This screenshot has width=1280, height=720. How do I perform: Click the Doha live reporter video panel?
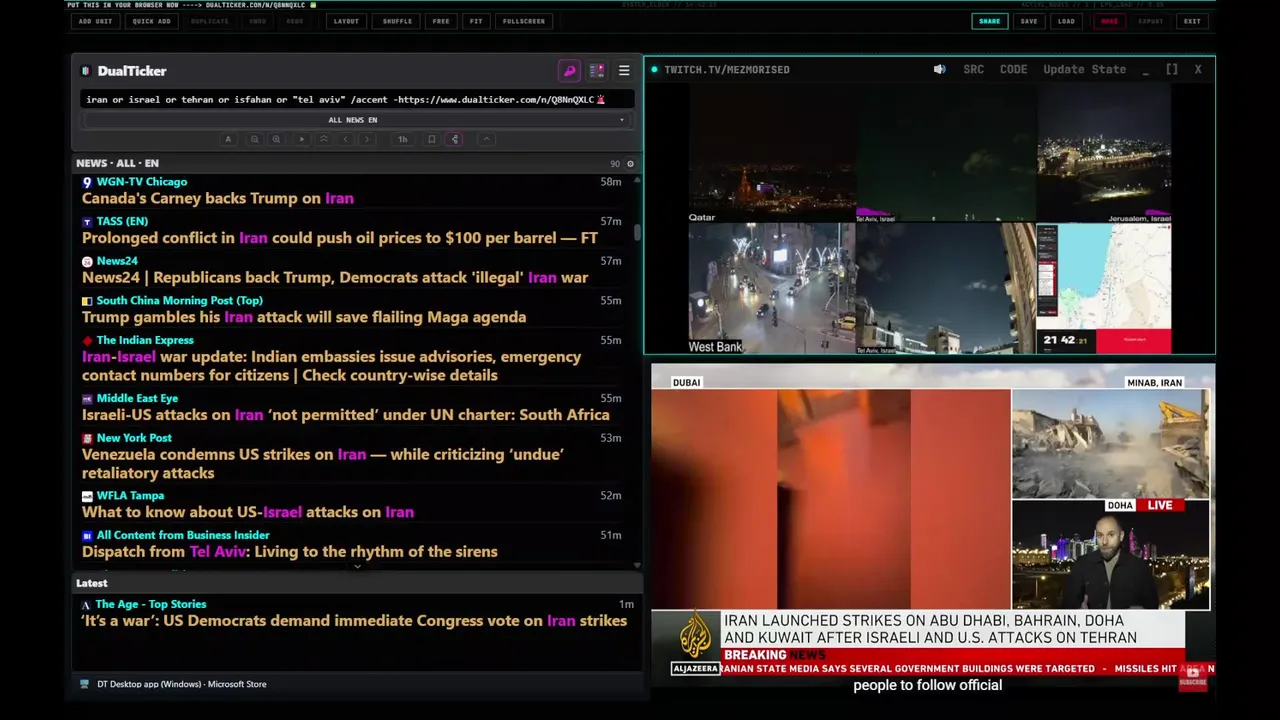[1110, 555]
